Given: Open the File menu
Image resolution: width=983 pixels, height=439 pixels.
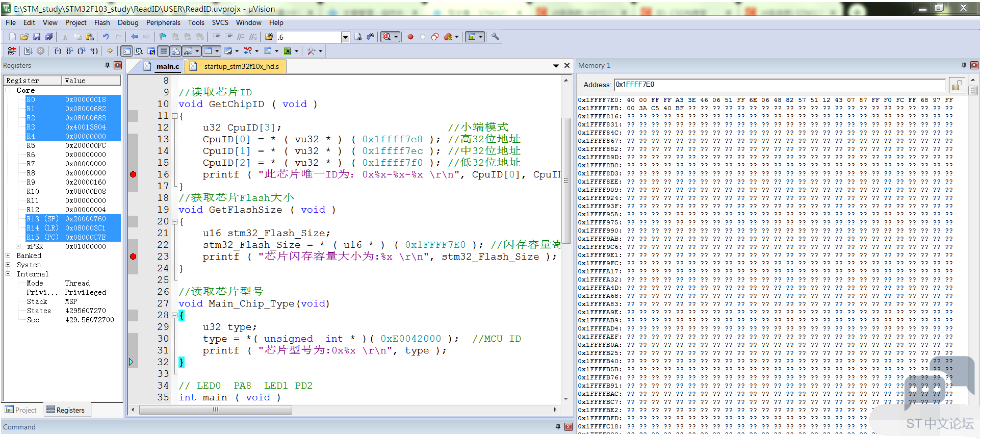Looking at the screenshot, I should click(11, 23).
